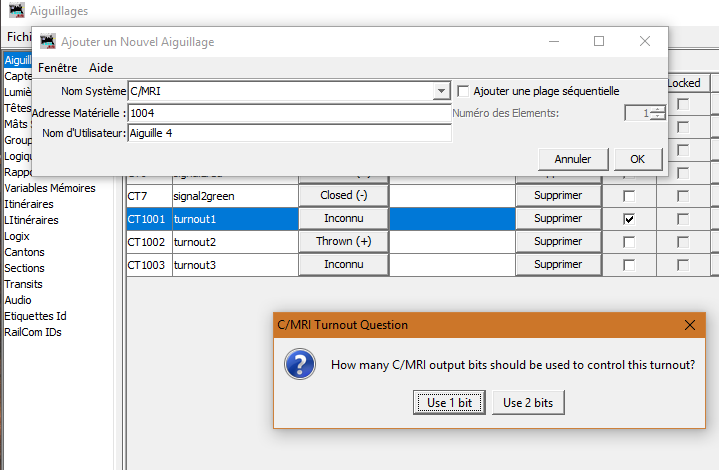The width and height of the screenshot is (719, 470).
Task: Delete turnout3 using Supprimer button
Action: coord(557,265)
